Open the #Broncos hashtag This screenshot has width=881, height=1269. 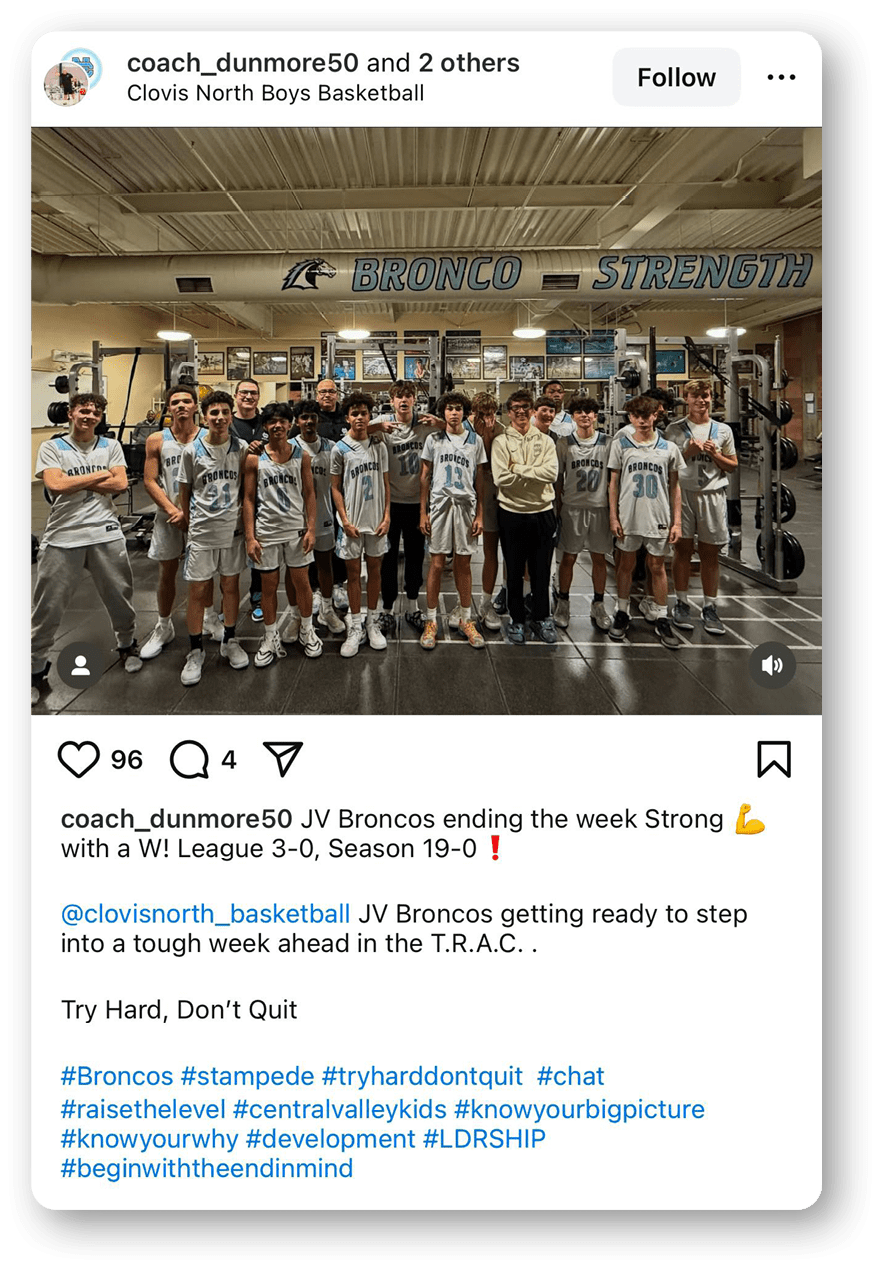pyautogui.click(x=117, y=1077)
